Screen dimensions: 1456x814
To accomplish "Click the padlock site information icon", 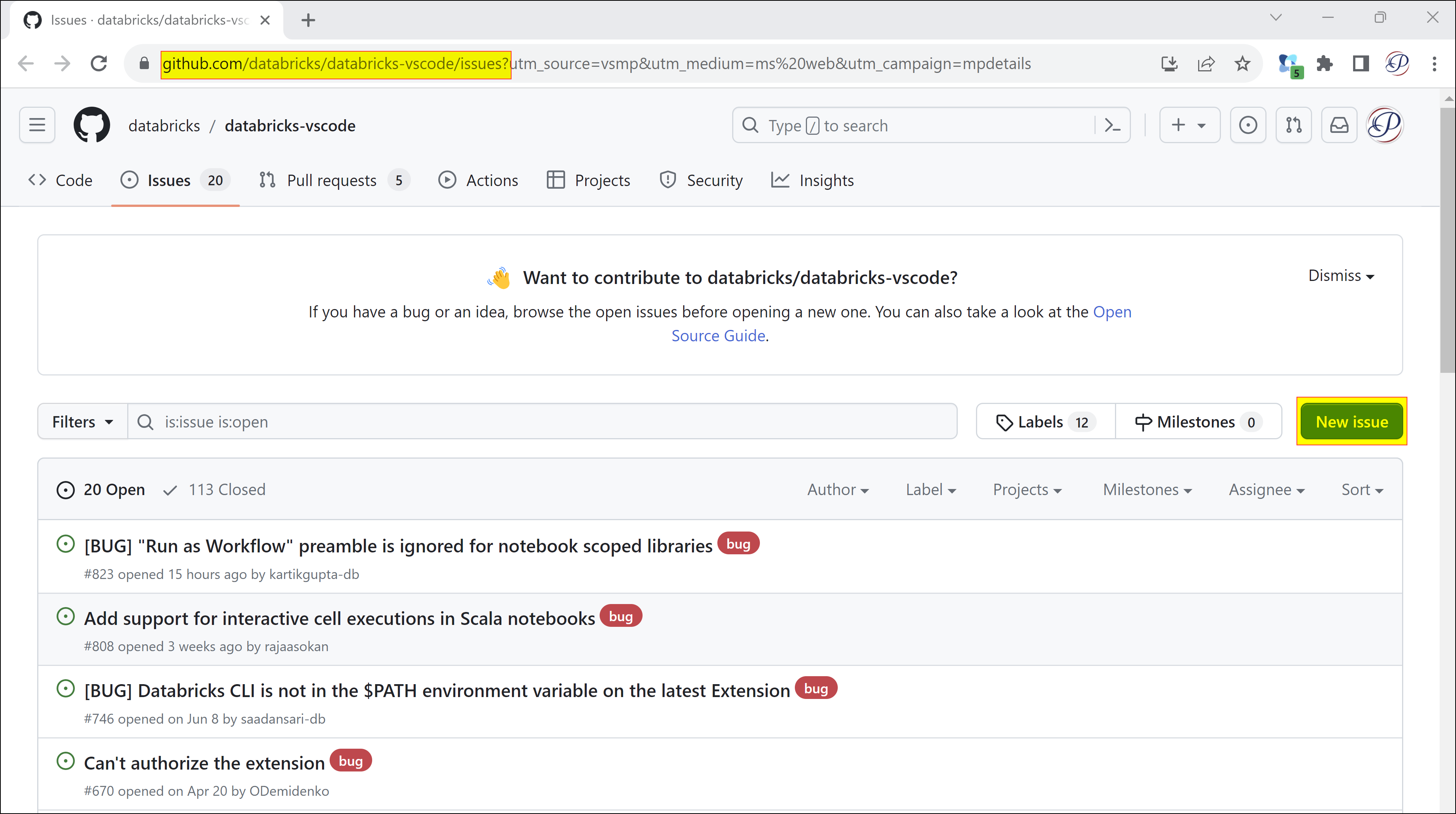I will [x=144, y=63].
